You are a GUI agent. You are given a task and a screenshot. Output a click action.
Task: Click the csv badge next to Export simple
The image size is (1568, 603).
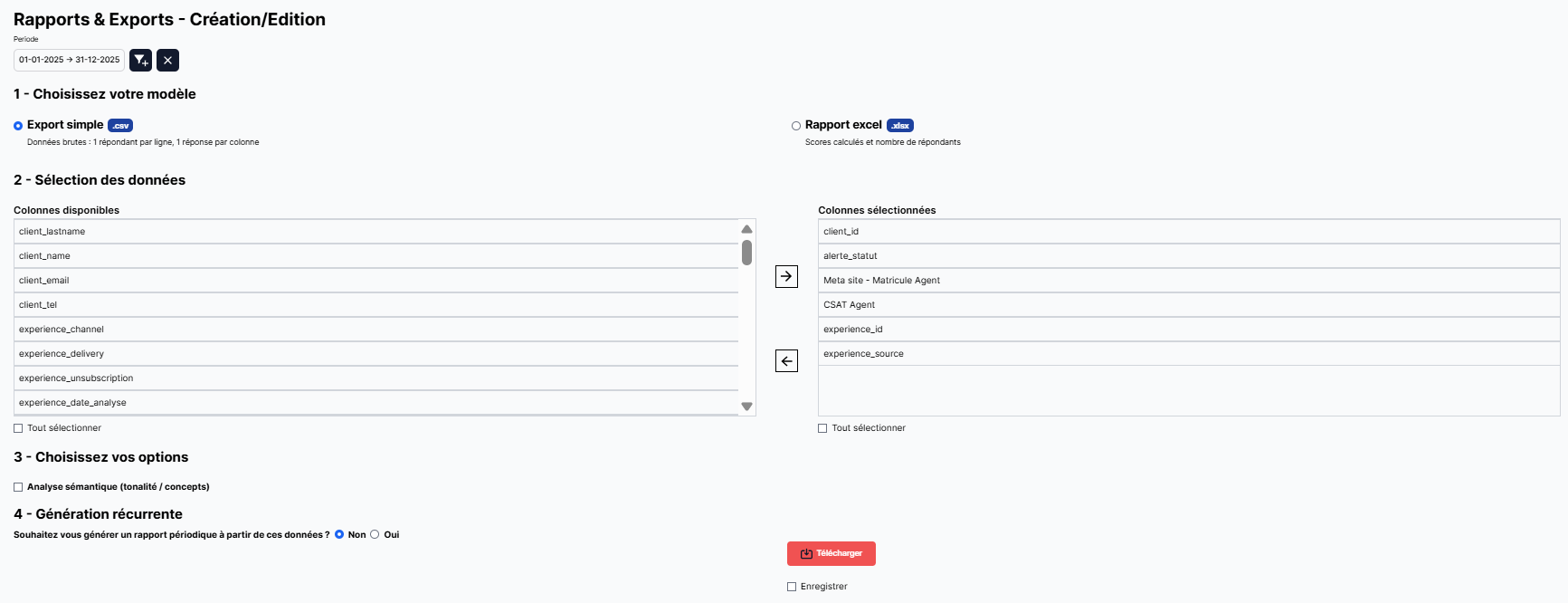[120, 126]
